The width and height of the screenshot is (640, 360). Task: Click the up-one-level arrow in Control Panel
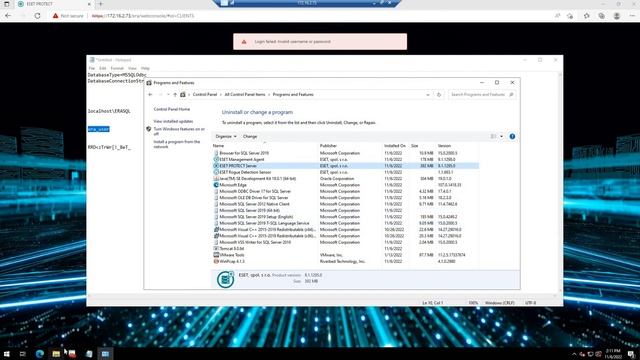(x=175, y=95)
